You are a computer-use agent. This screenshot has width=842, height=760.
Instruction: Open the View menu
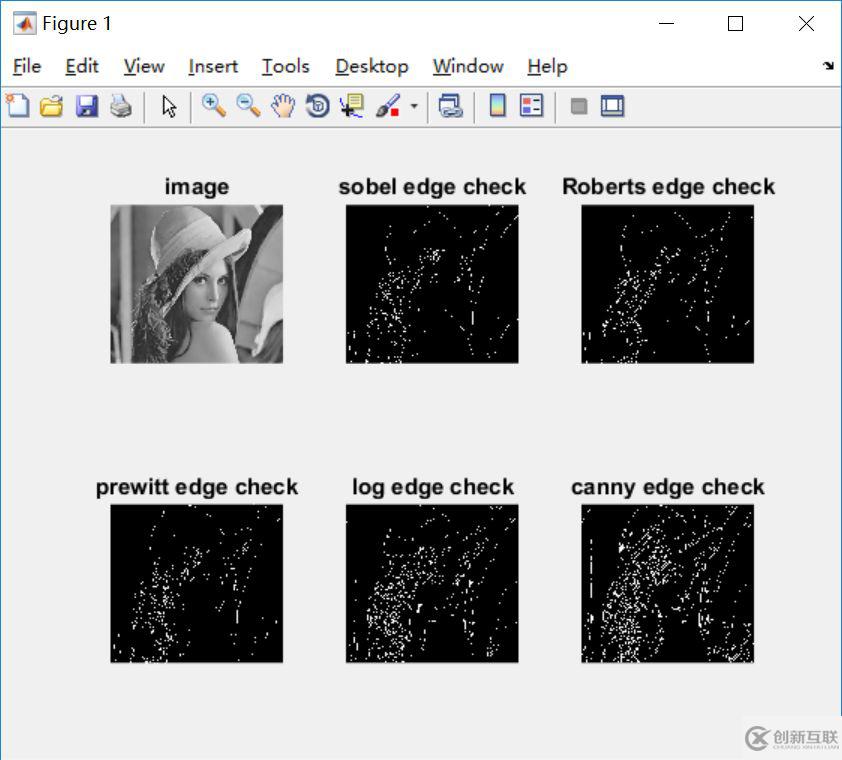144,66
